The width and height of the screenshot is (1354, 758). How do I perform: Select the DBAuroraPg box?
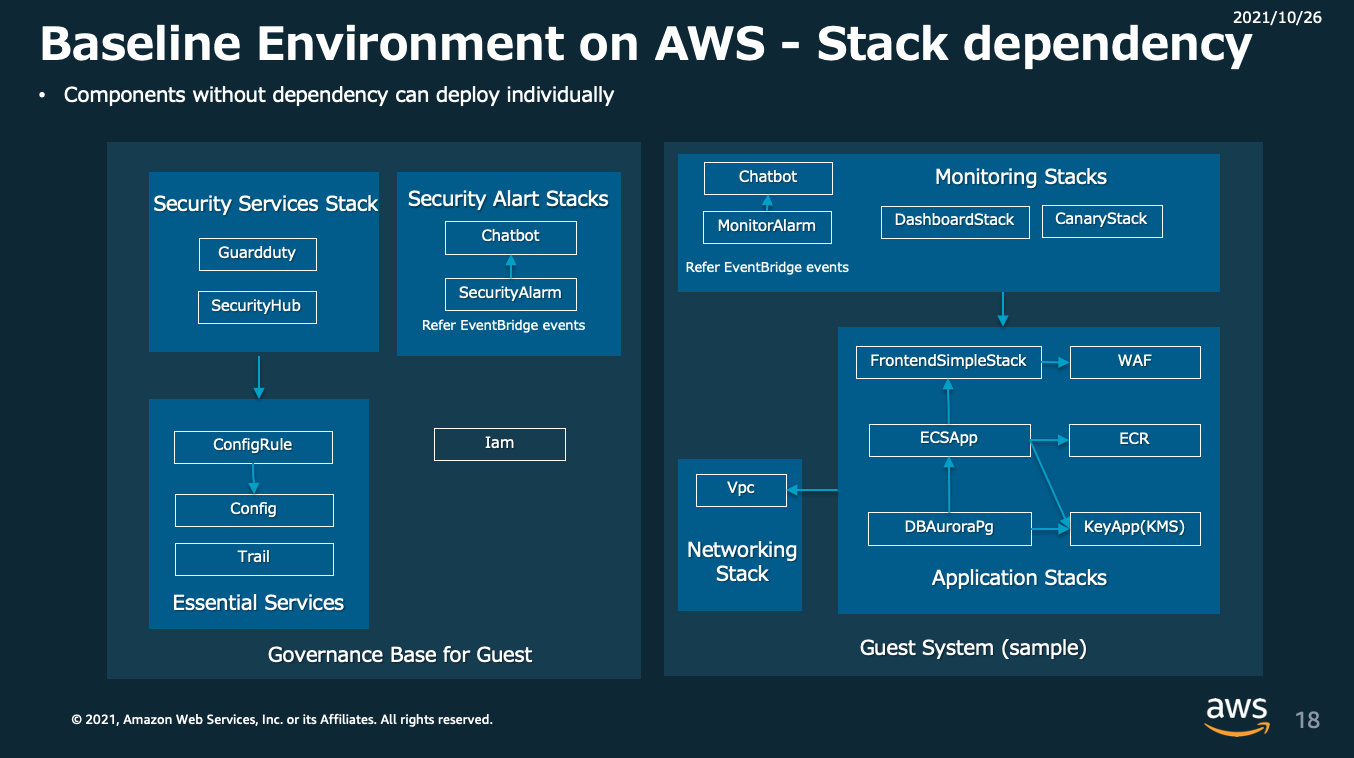tap(949, 528)
